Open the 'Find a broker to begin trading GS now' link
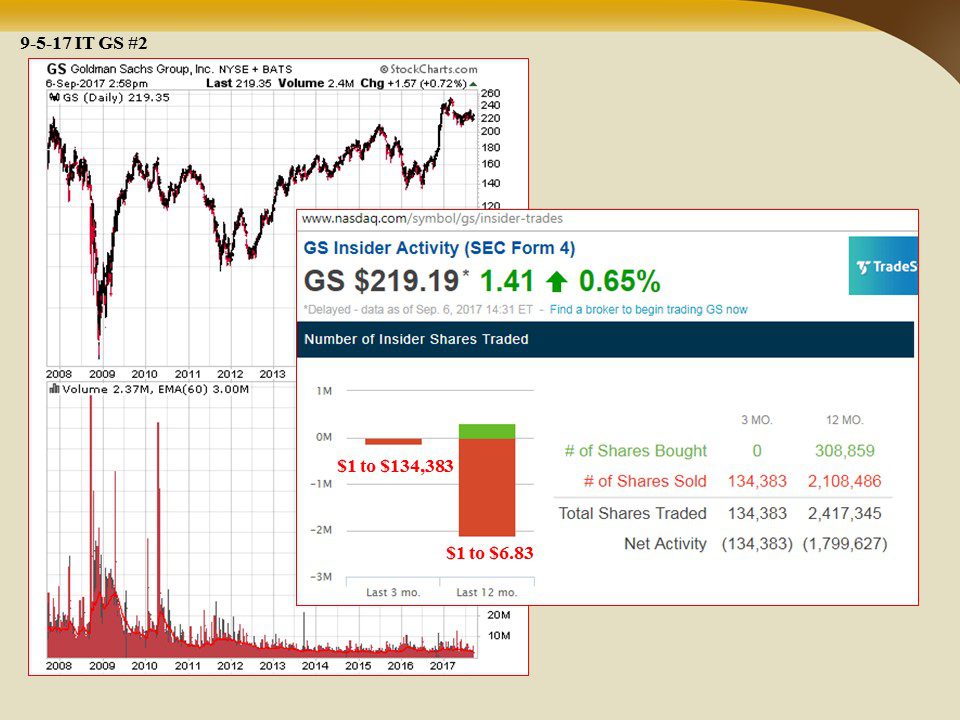 click(x=648, y=310)
